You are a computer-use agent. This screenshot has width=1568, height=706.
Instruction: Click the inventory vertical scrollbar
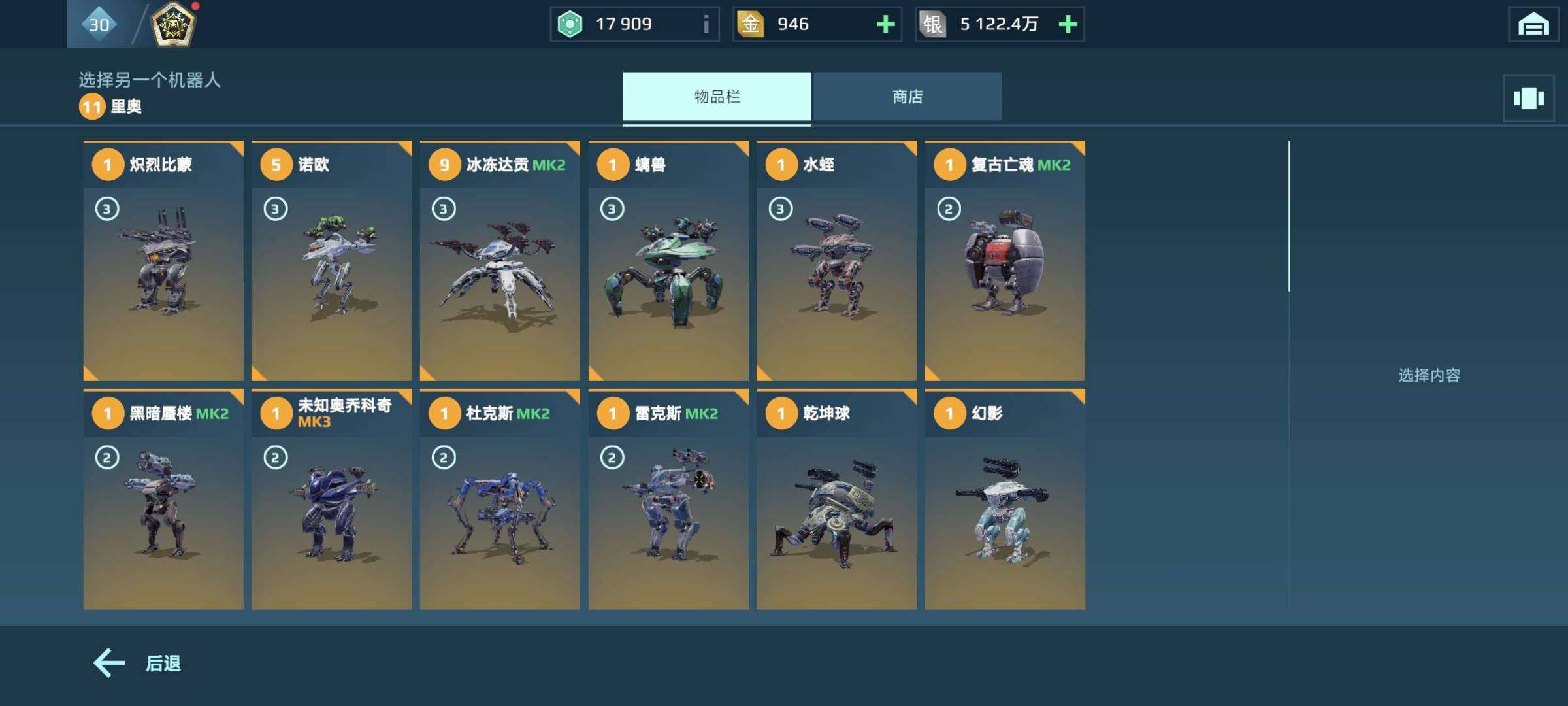tap(1289, 216)
